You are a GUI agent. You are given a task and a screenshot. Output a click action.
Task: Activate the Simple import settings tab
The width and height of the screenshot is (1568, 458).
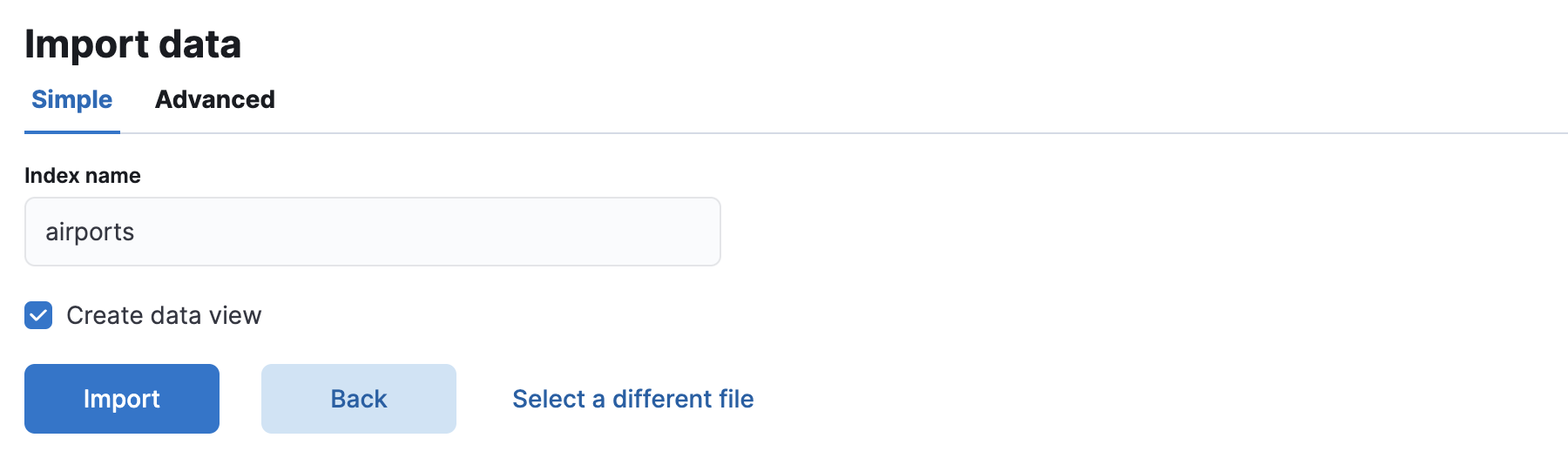click(x=71, y=99)
